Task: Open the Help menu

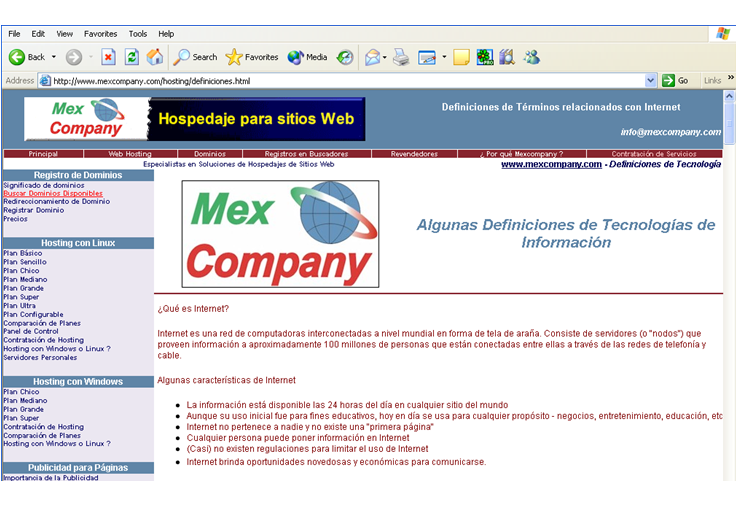Action: pyautogui.click(x=166, y=34)
